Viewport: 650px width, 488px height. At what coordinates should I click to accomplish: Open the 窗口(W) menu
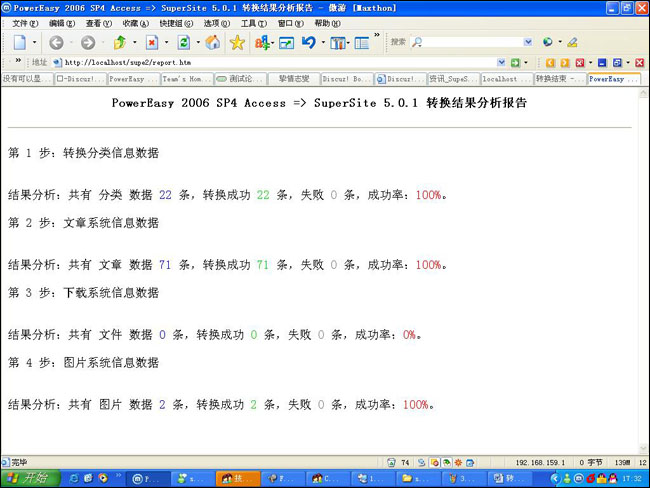click(x=291, y=23)
